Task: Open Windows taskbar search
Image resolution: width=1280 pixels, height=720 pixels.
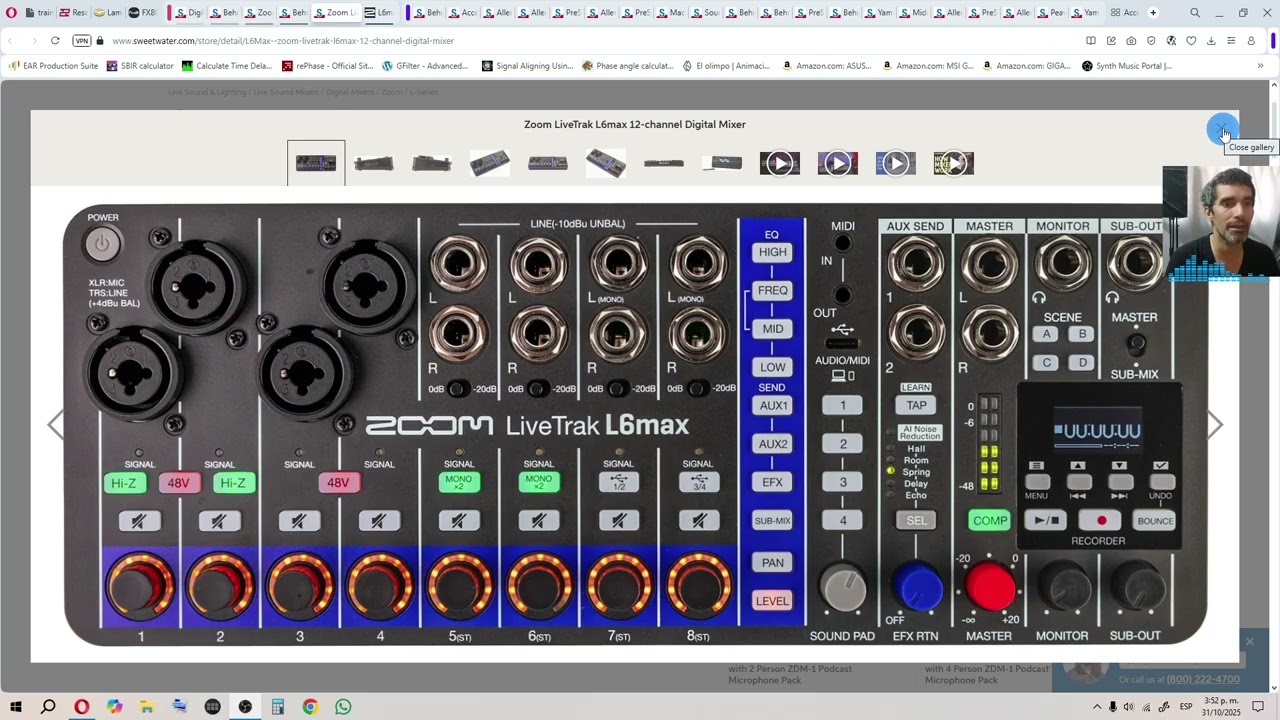Action: pyautogui.click(x=48, y=707)
